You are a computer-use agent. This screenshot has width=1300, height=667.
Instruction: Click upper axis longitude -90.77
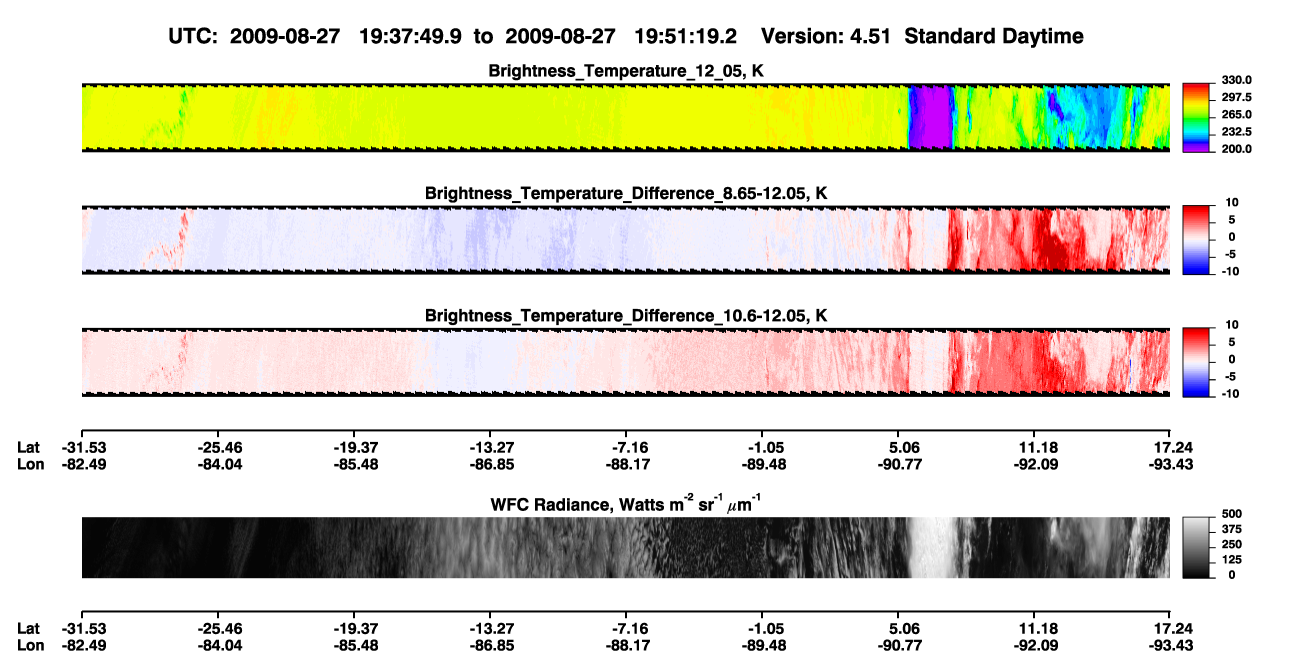click(898, 463)
